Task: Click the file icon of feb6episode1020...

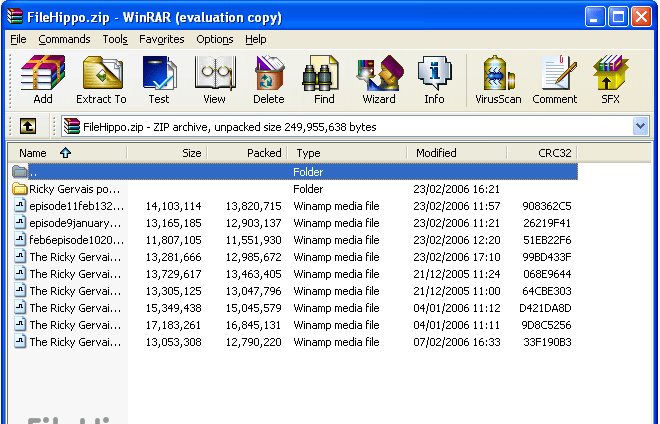Action: tap(20, 240)
